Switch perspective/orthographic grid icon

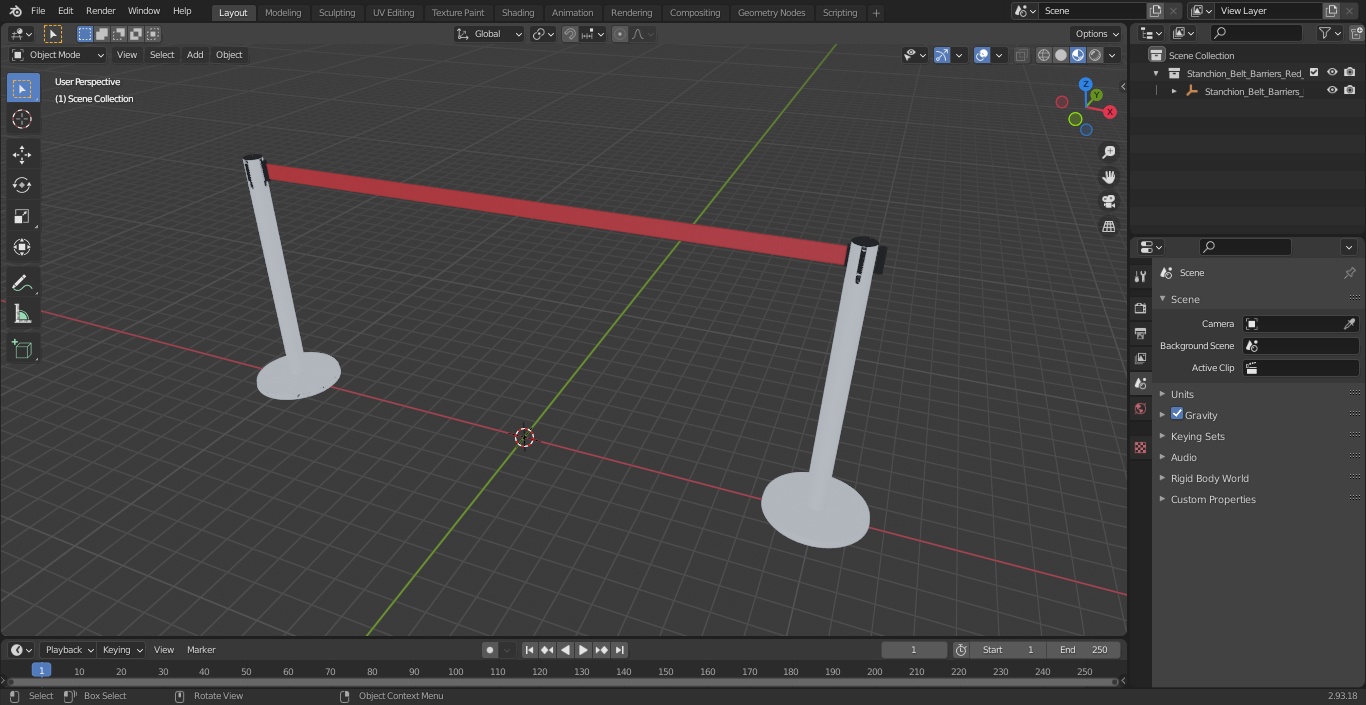point(1108,227)
